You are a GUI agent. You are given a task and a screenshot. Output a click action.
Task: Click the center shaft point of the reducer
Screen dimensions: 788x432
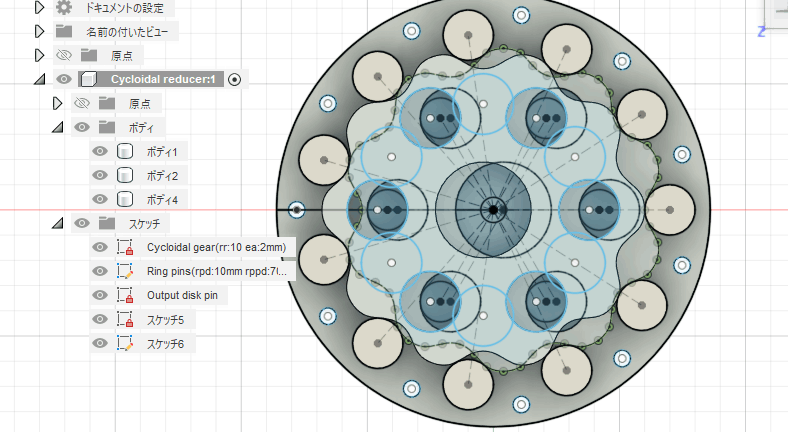click(493, 210)
